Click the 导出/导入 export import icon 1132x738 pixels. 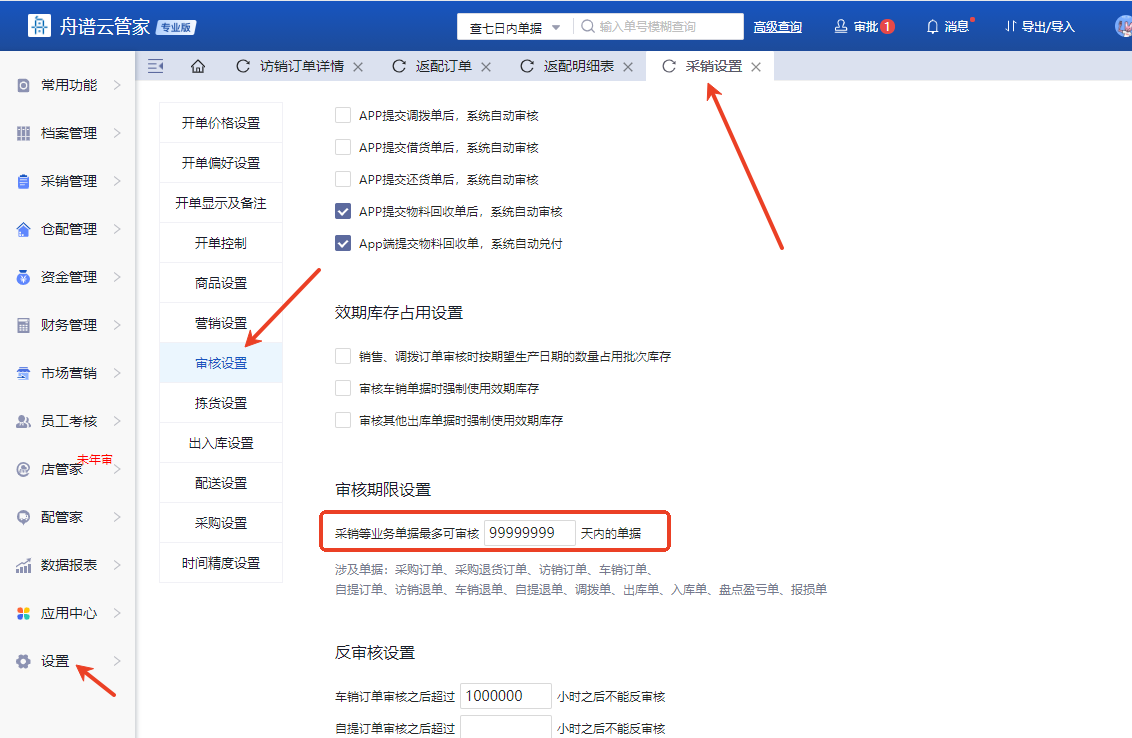[1011, 27]
